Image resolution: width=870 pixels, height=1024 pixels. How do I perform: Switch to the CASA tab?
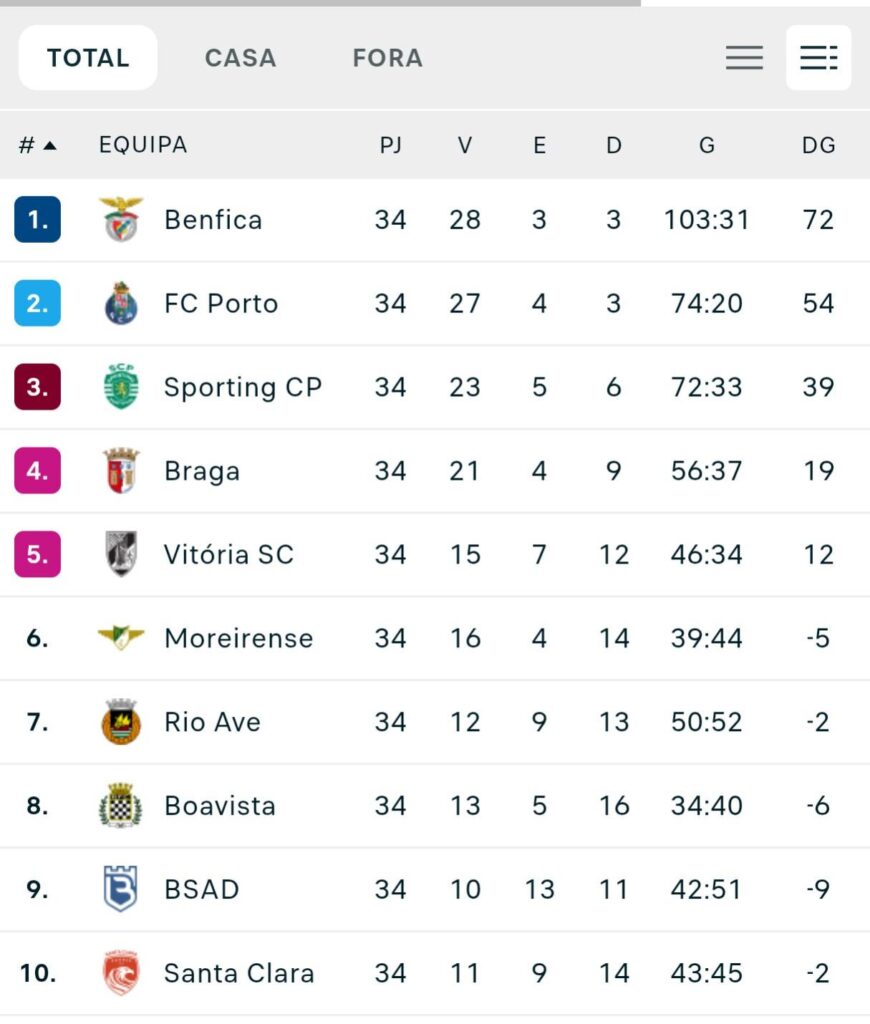[x=240, y=58]
